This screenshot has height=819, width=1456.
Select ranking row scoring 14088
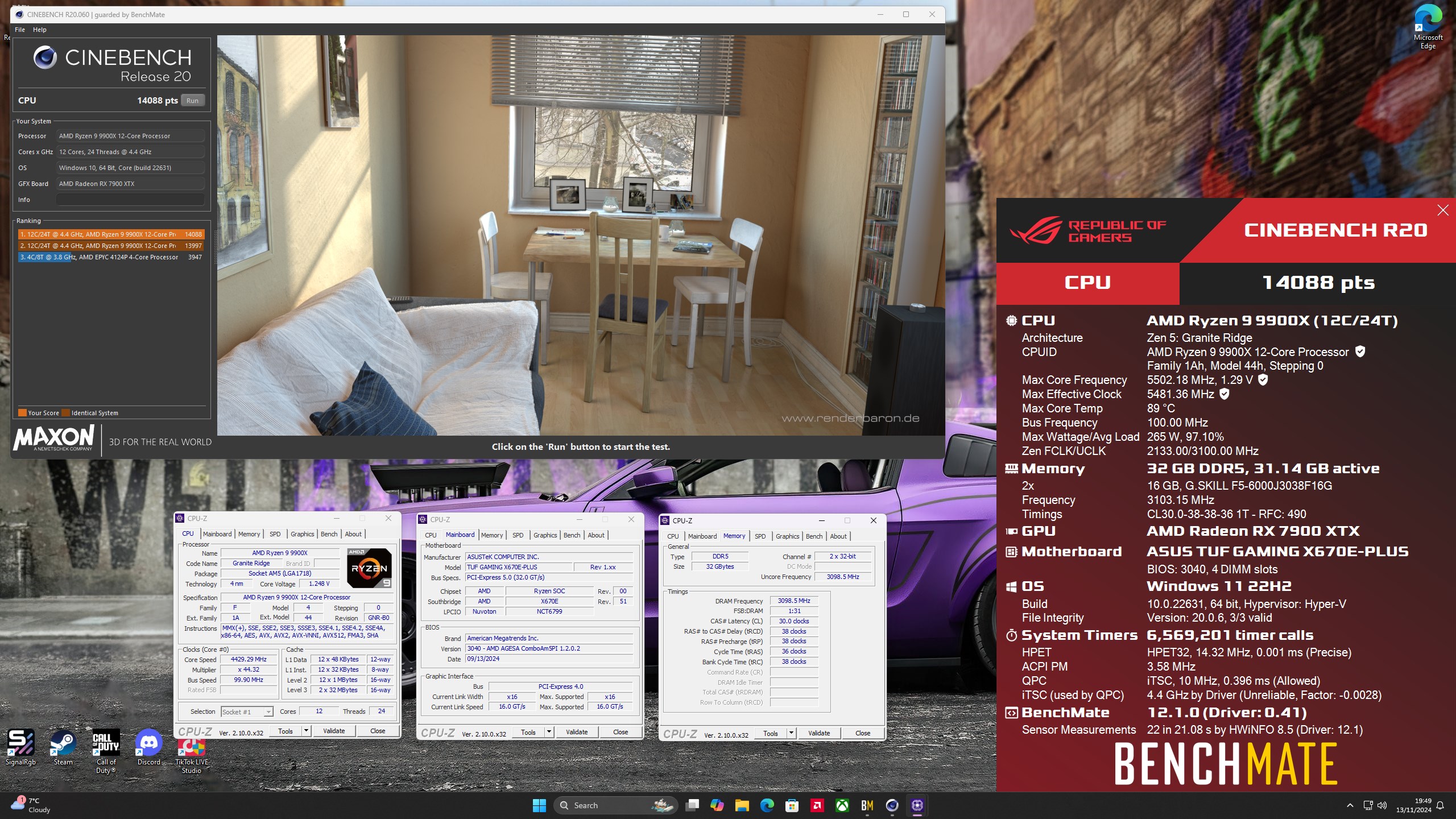point(110,234)
